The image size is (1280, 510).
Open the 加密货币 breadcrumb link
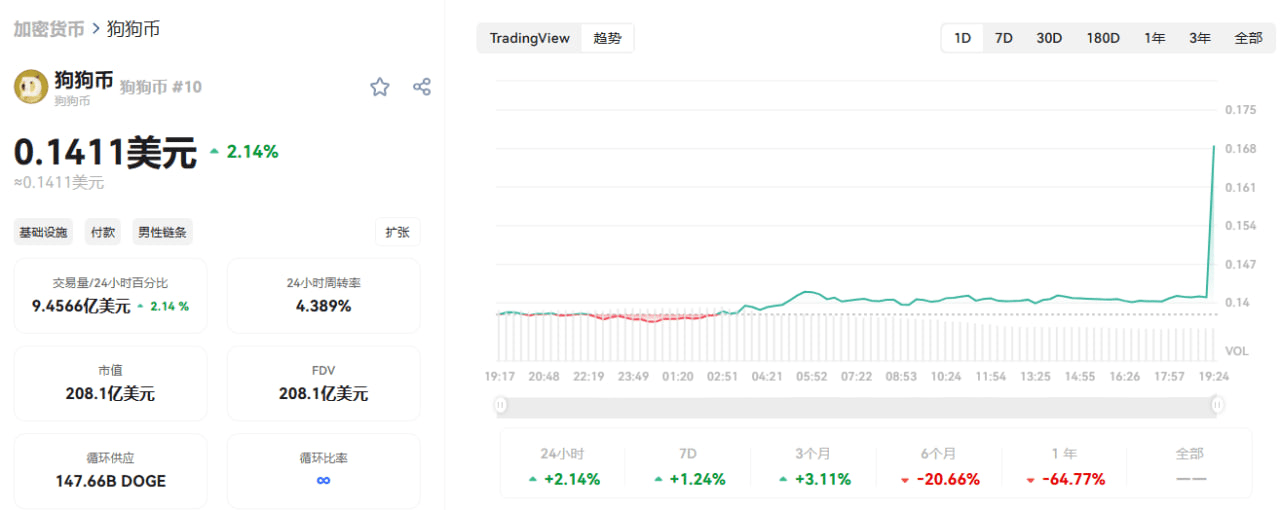coord(48,28)
